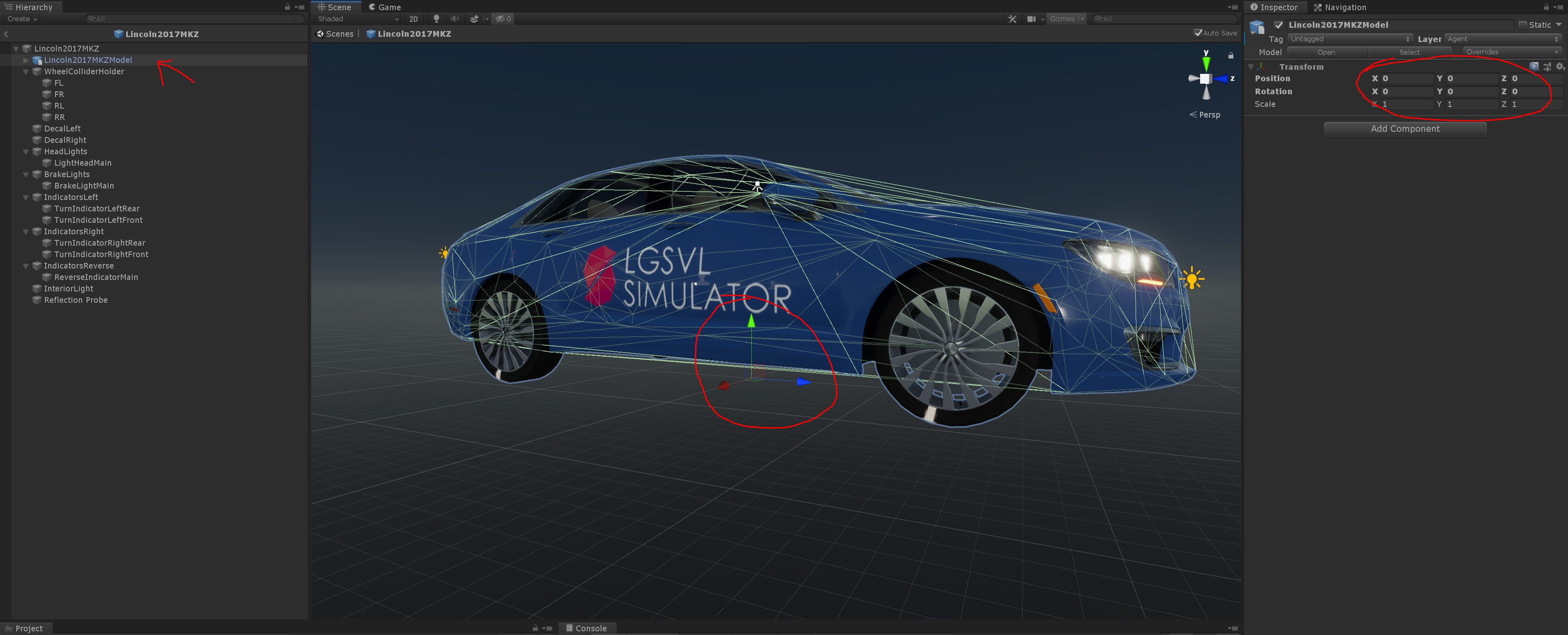Click the Model Open button
The height and width of the screenshot is (635, 1568).
click(x=1326, y=52)
